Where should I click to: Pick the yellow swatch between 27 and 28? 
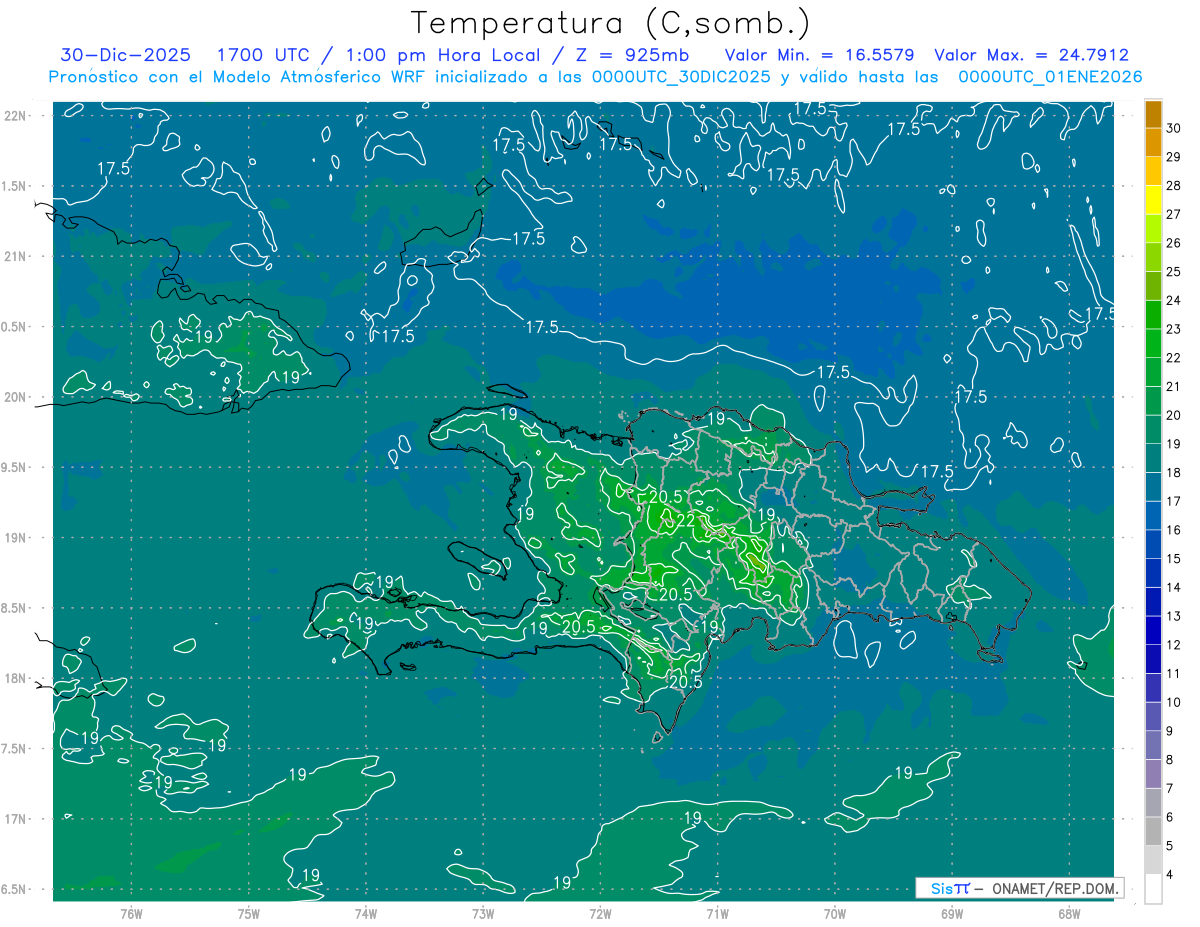pos(1153,200)
